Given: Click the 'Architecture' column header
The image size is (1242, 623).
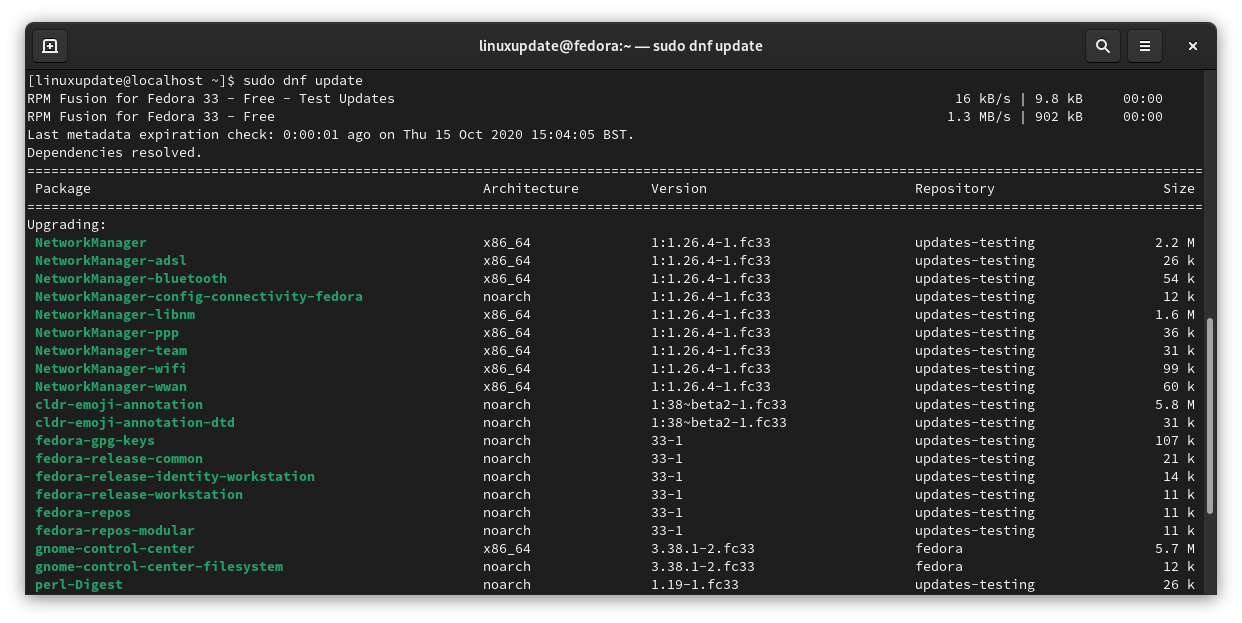Looking at the screenshot, I should [x=531, y=188].
